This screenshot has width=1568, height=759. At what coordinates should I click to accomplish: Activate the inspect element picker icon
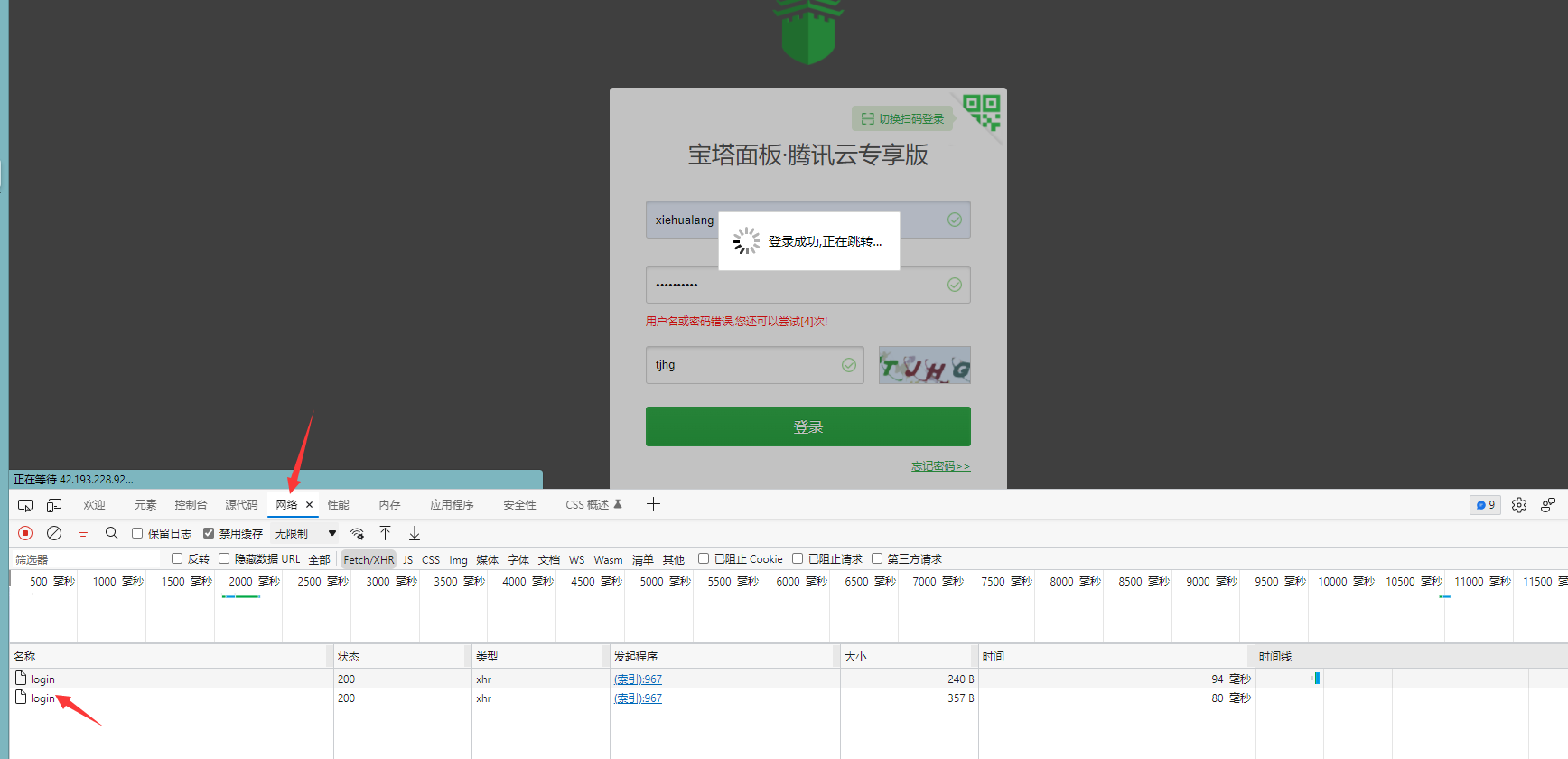(x=25, y=505)
